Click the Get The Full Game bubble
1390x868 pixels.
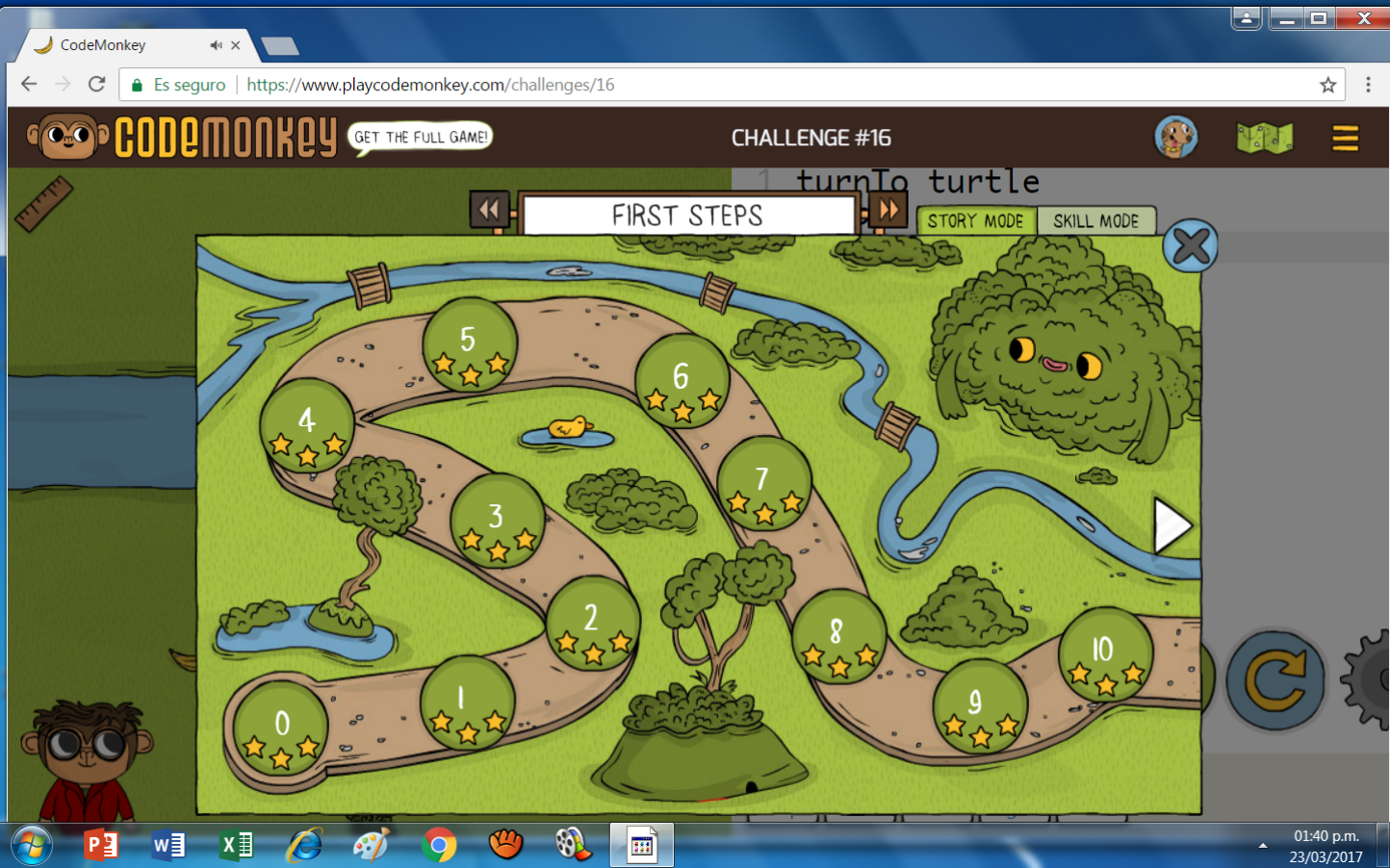point(421,138)
